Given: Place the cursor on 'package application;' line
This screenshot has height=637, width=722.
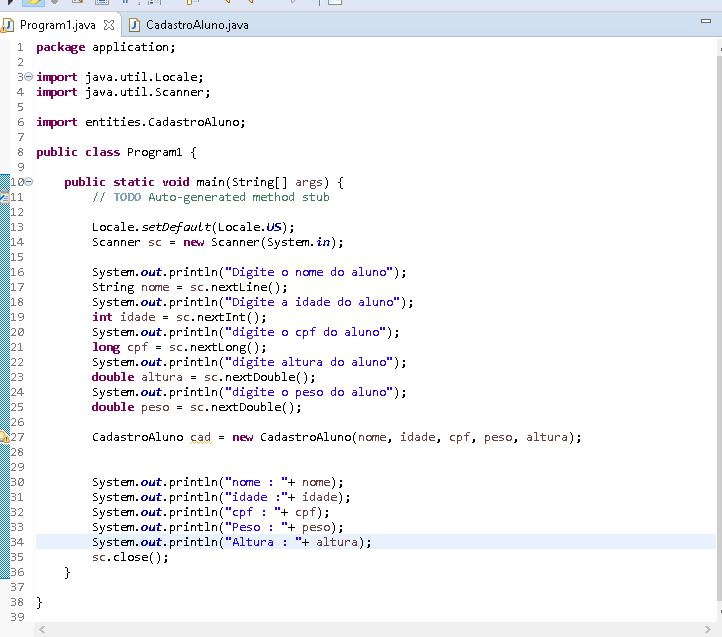Looking at the screenshot, I should pos(106,47).
